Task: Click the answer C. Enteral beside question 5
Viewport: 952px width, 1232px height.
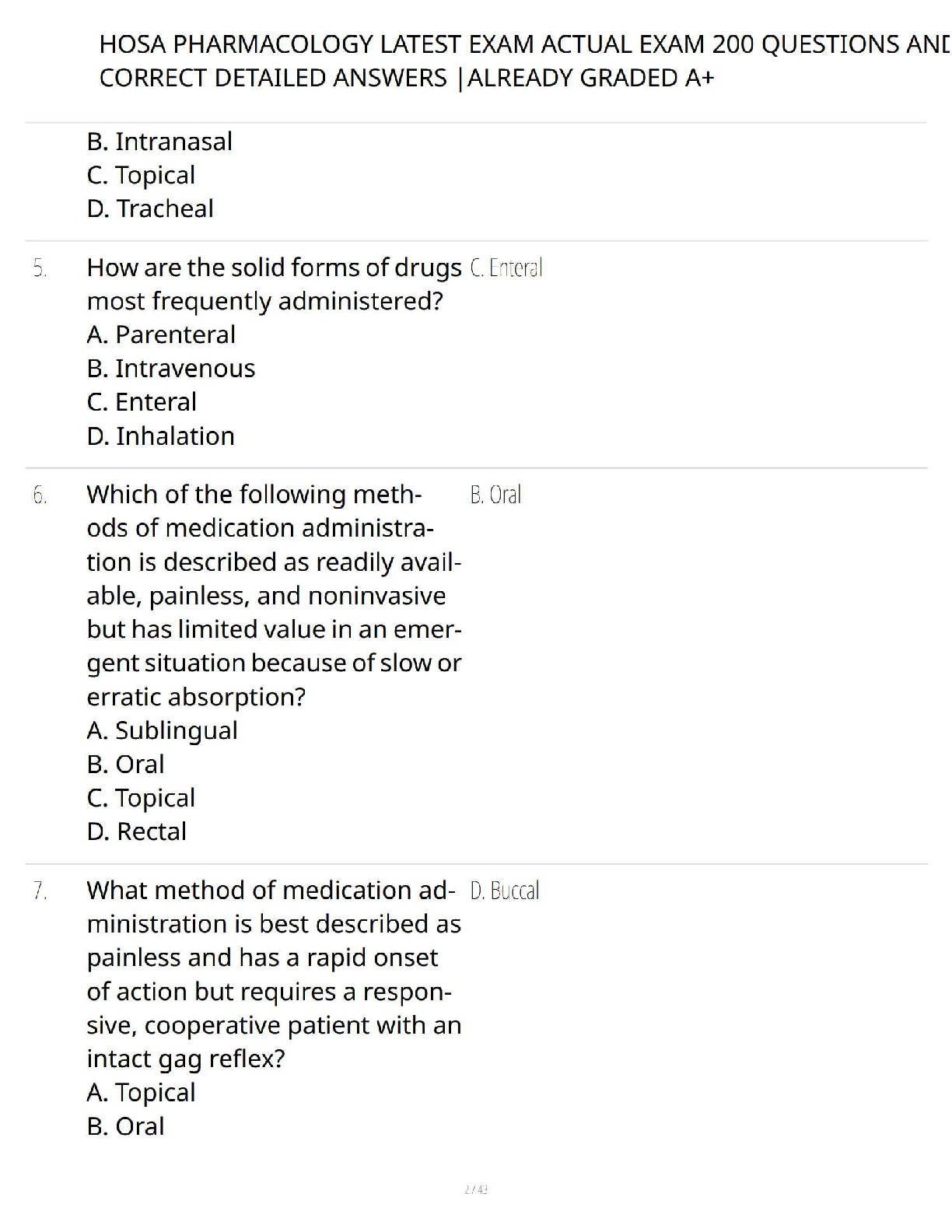Action: 506,268
